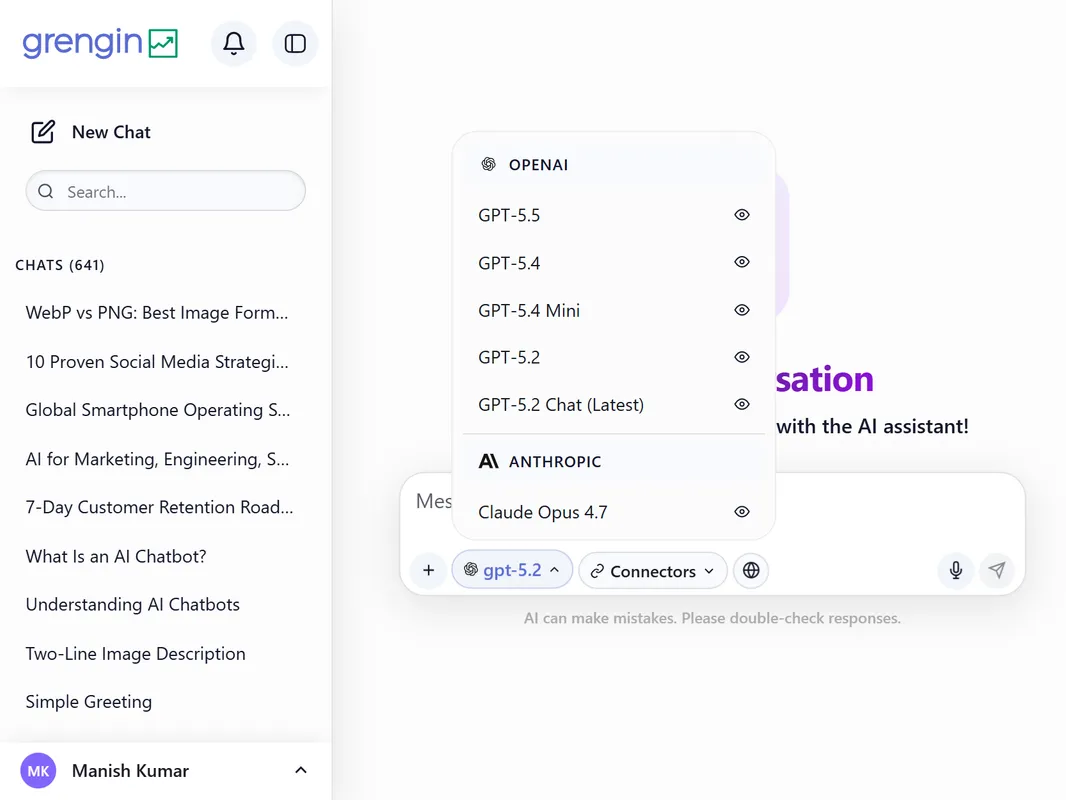Open chat WebP vs PNG: Best Image Form...
This screenshot has height=800, width=1066.
click(157, 313)
